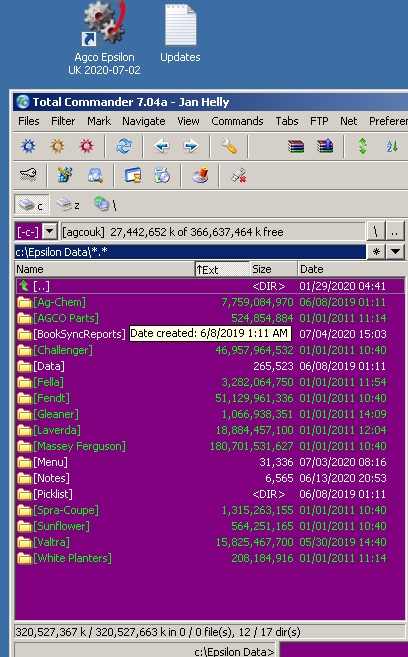Viewport: 408px width, 657px height.
Task: Open the Filter menu
Action: (63, 121)
